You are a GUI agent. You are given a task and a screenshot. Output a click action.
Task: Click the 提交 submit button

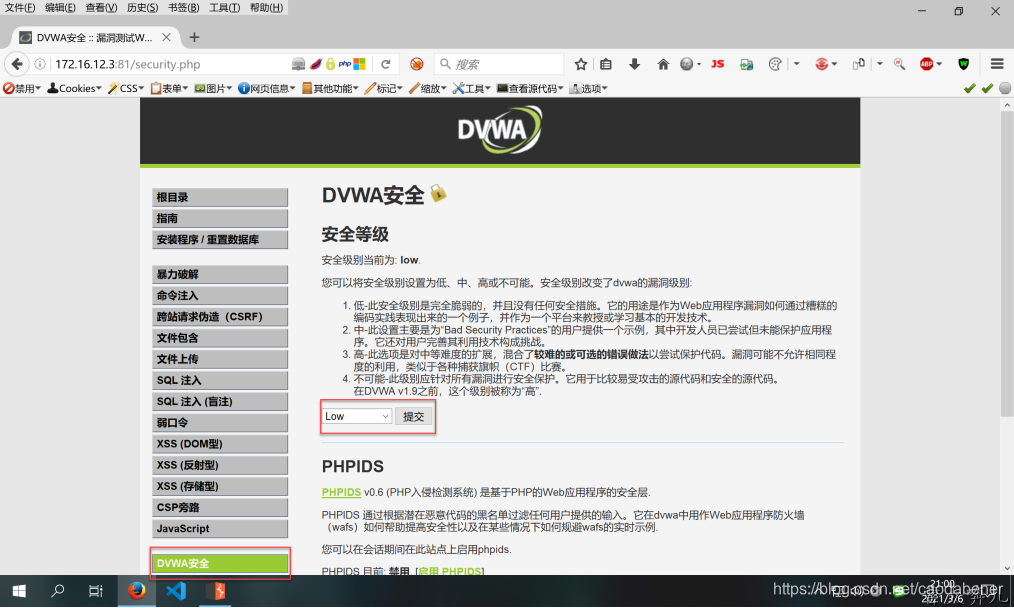coord(413,416)
